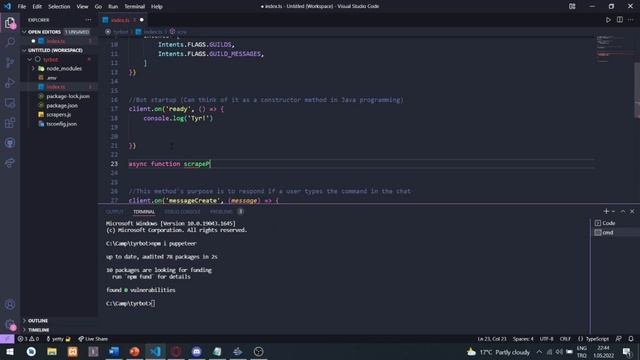The height and width of the screenshot is (360, 640).
Task: Open the Help menu
Action: [157, 7]
